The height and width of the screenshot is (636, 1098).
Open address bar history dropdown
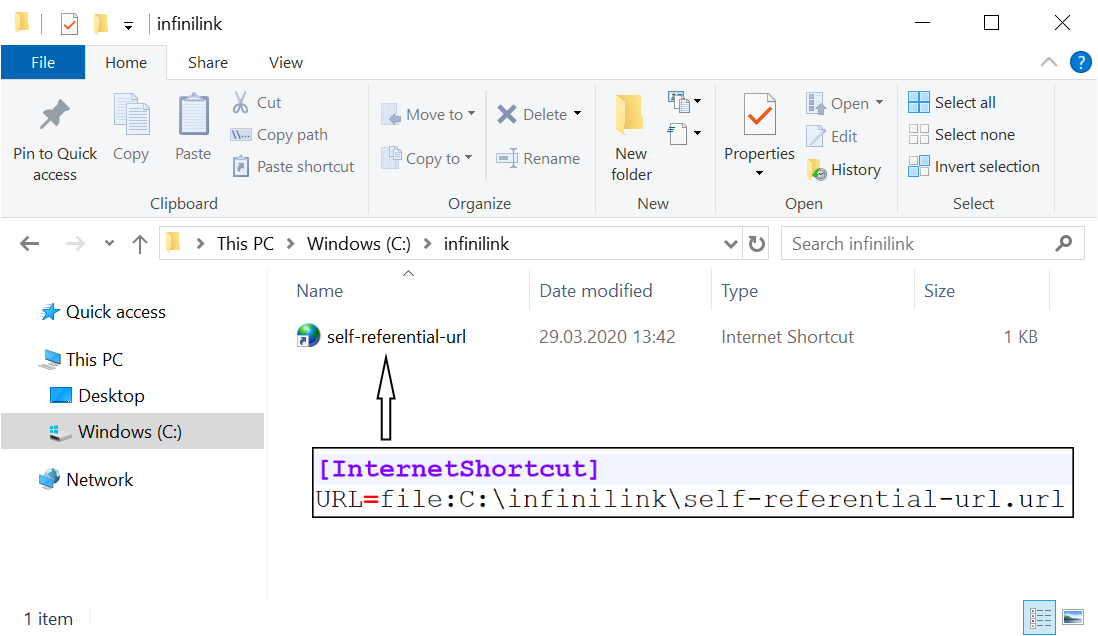click(731, 244)
